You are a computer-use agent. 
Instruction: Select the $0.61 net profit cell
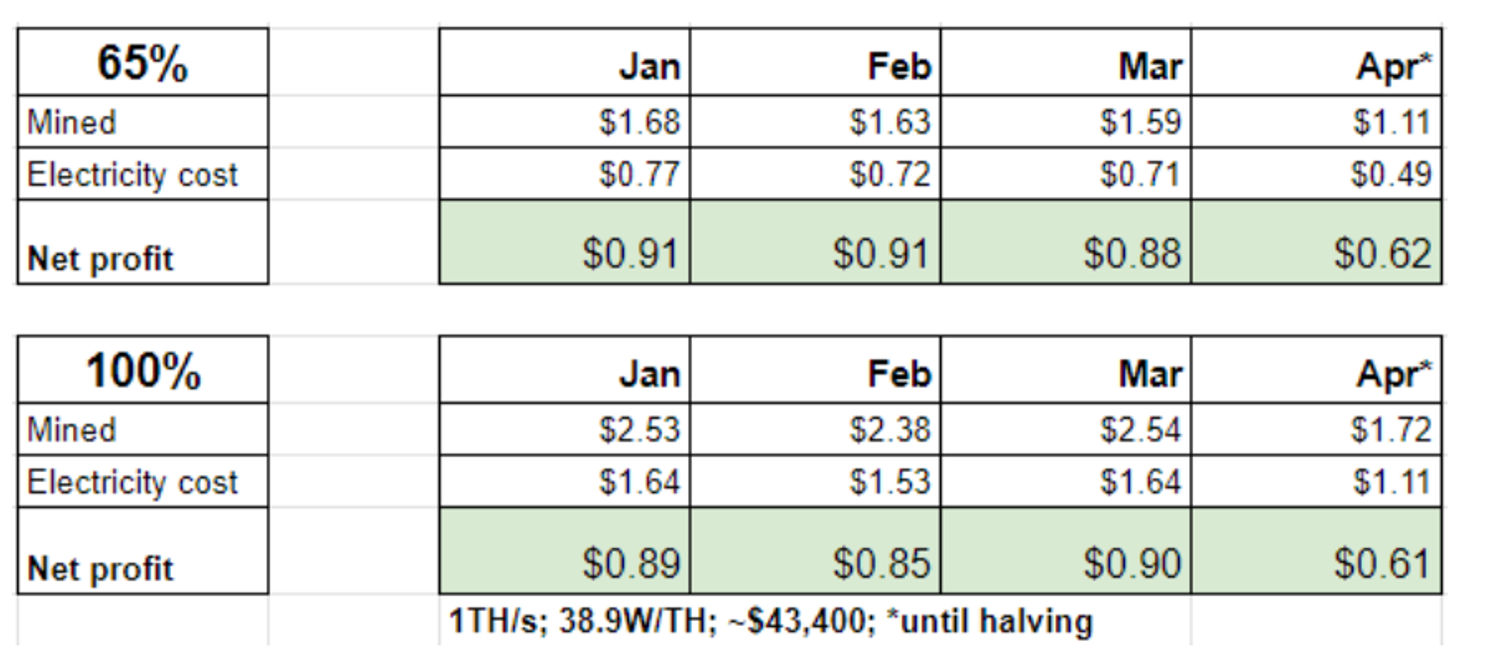click(1317, 551)
